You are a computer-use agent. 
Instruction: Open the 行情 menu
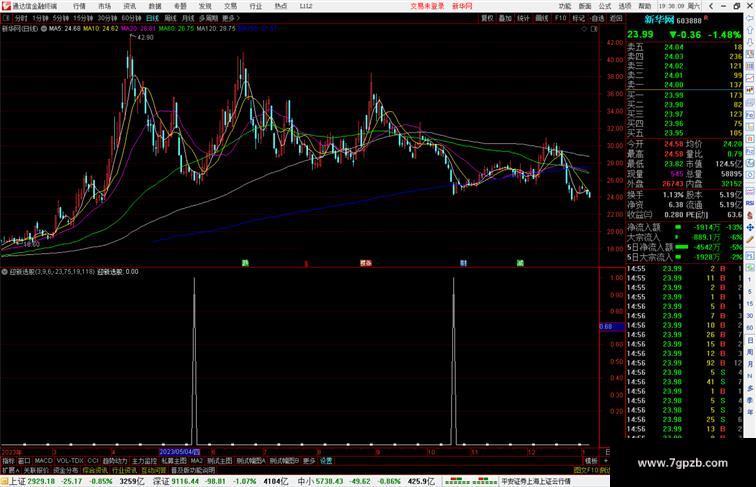click(x=79, y=6)
